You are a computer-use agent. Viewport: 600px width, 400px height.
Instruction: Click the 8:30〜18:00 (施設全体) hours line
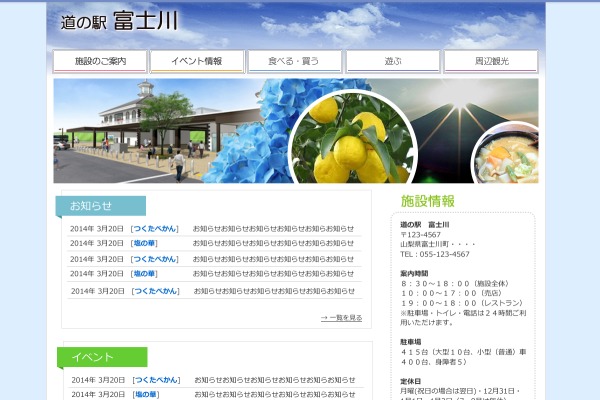(455, 284)
